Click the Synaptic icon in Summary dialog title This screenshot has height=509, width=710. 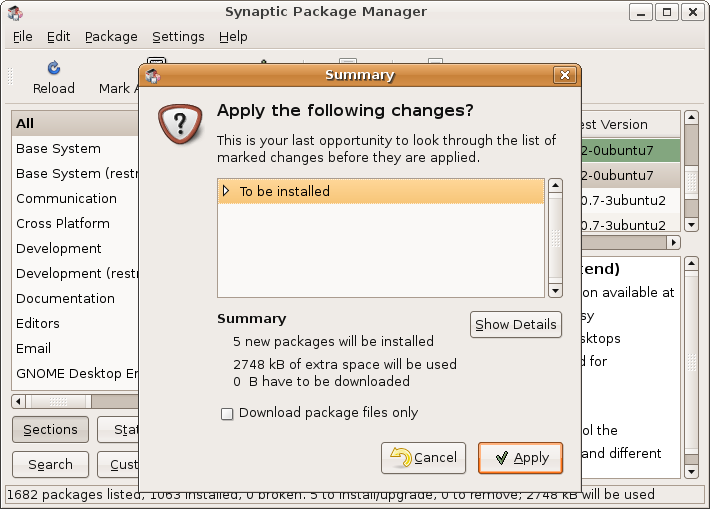click(x=153, y=76)
